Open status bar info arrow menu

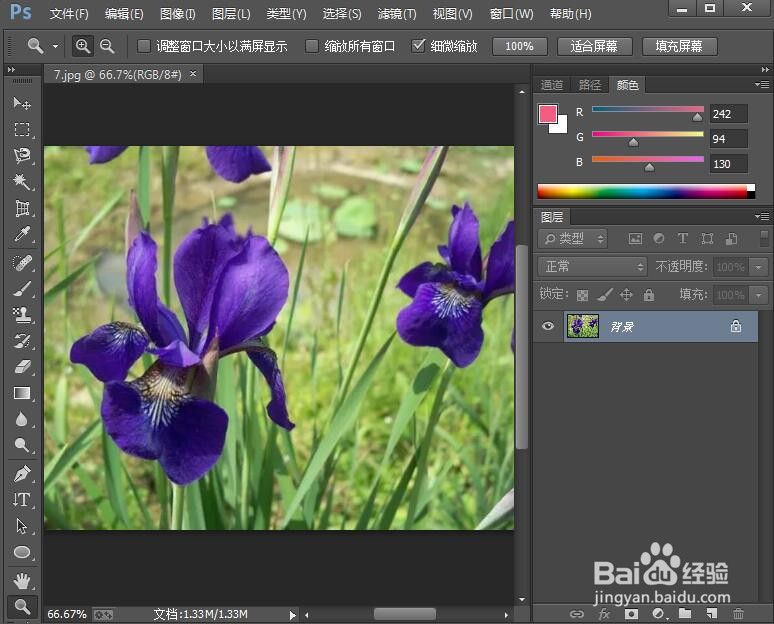point(293,615)
